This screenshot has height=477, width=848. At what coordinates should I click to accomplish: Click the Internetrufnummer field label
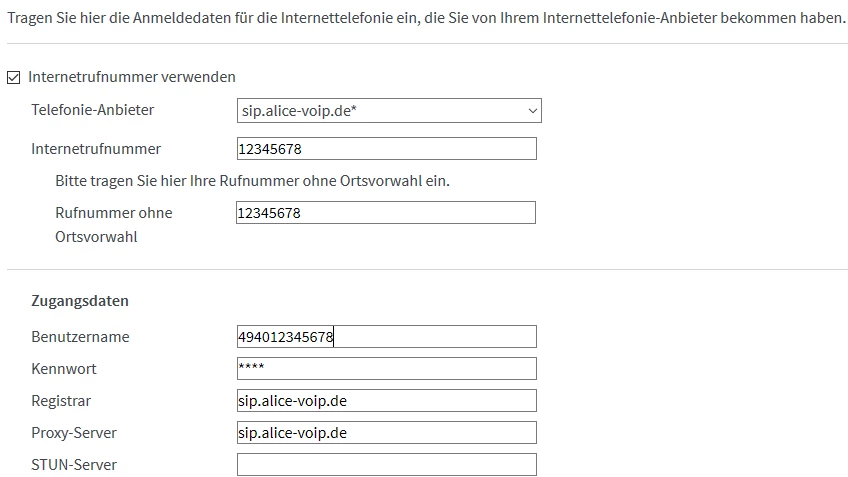[x=96, y=149]
